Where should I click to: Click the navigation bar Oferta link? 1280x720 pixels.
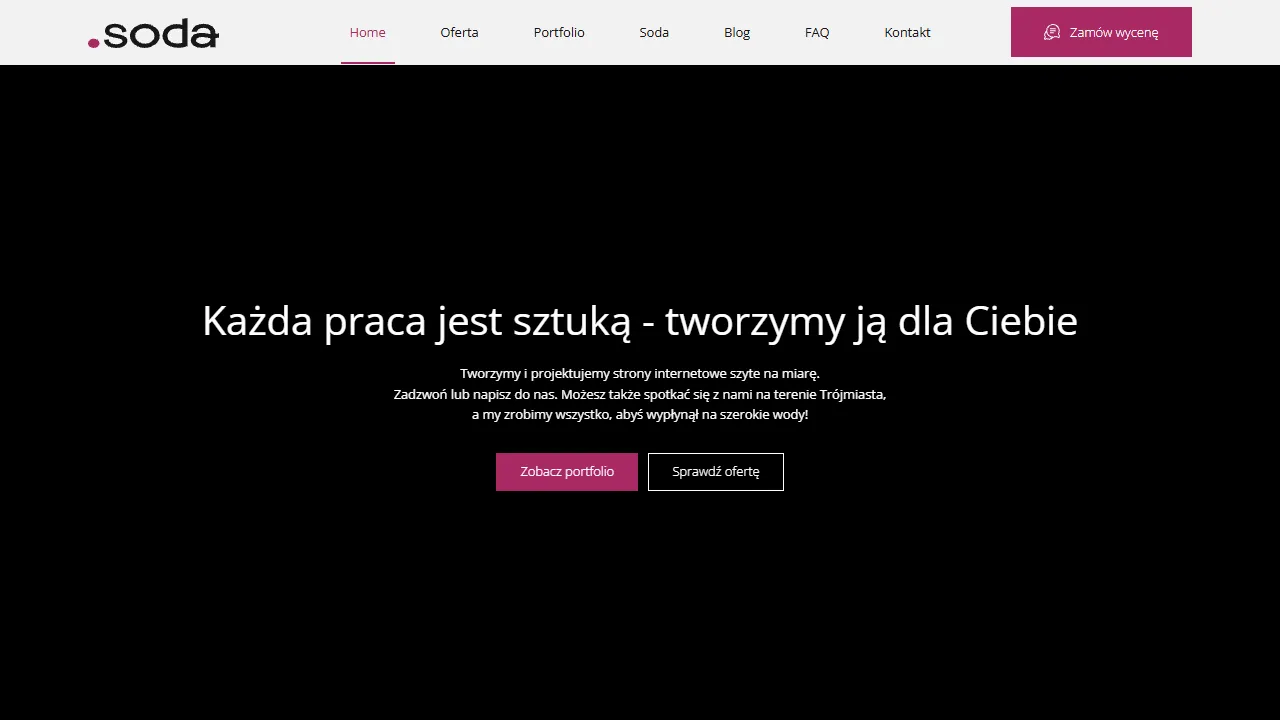[459, 32]
